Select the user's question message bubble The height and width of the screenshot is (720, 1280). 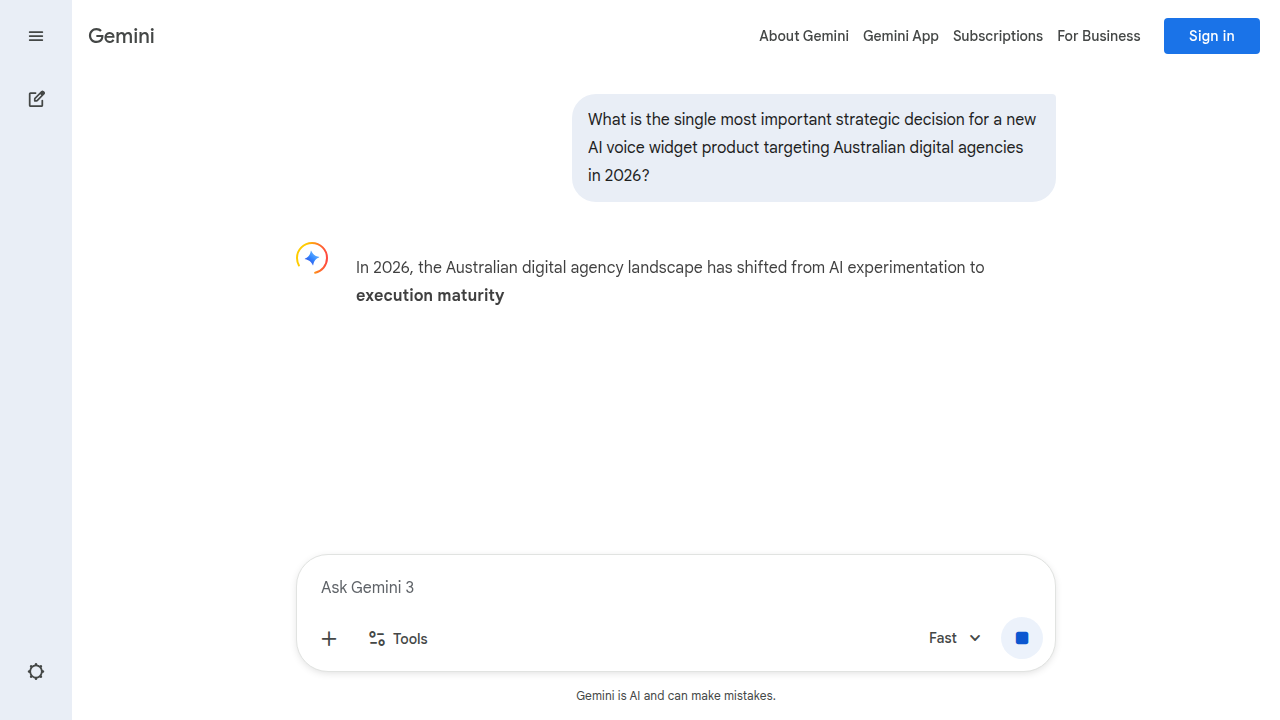[x=813, y=147]
